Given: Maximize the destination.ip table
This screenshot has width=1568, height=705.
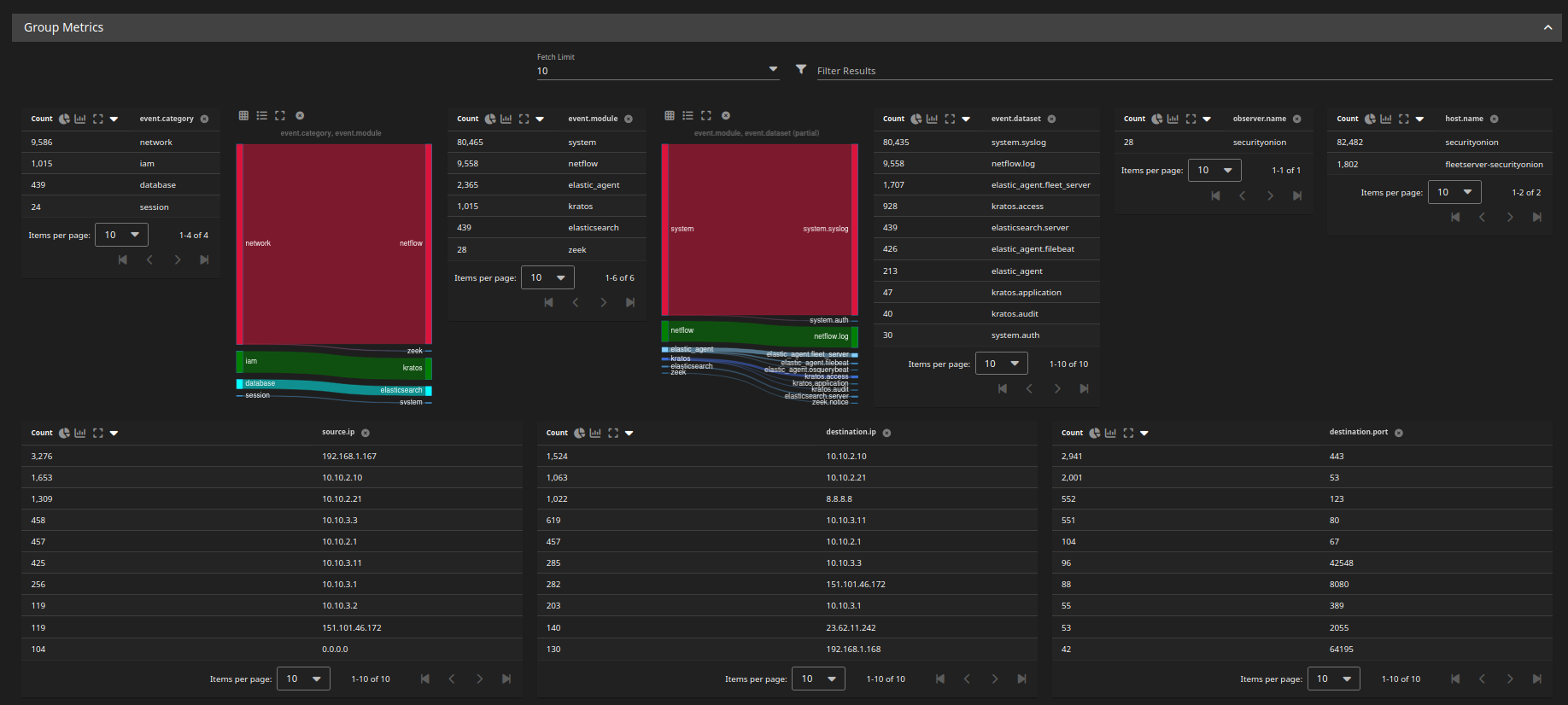Looking at the screenshot, I should pyautogui.click(x=613, y=434).
